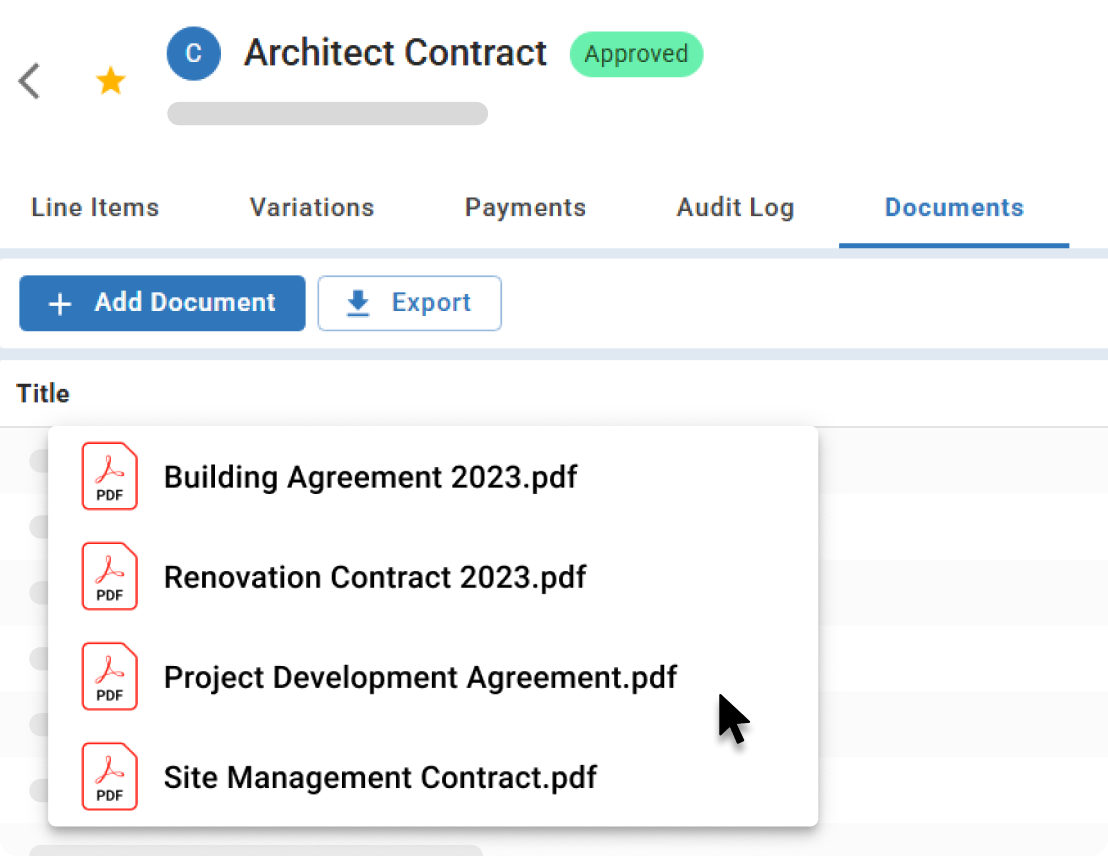
Task: Click the contract avatar with letter C
Action: point(193,53)
